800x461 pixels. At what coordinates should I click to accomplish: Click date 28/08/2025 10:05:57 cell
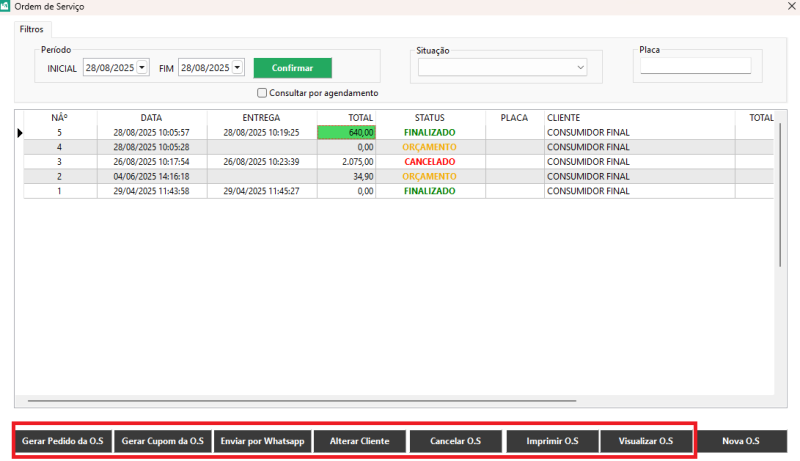[152, 133]
